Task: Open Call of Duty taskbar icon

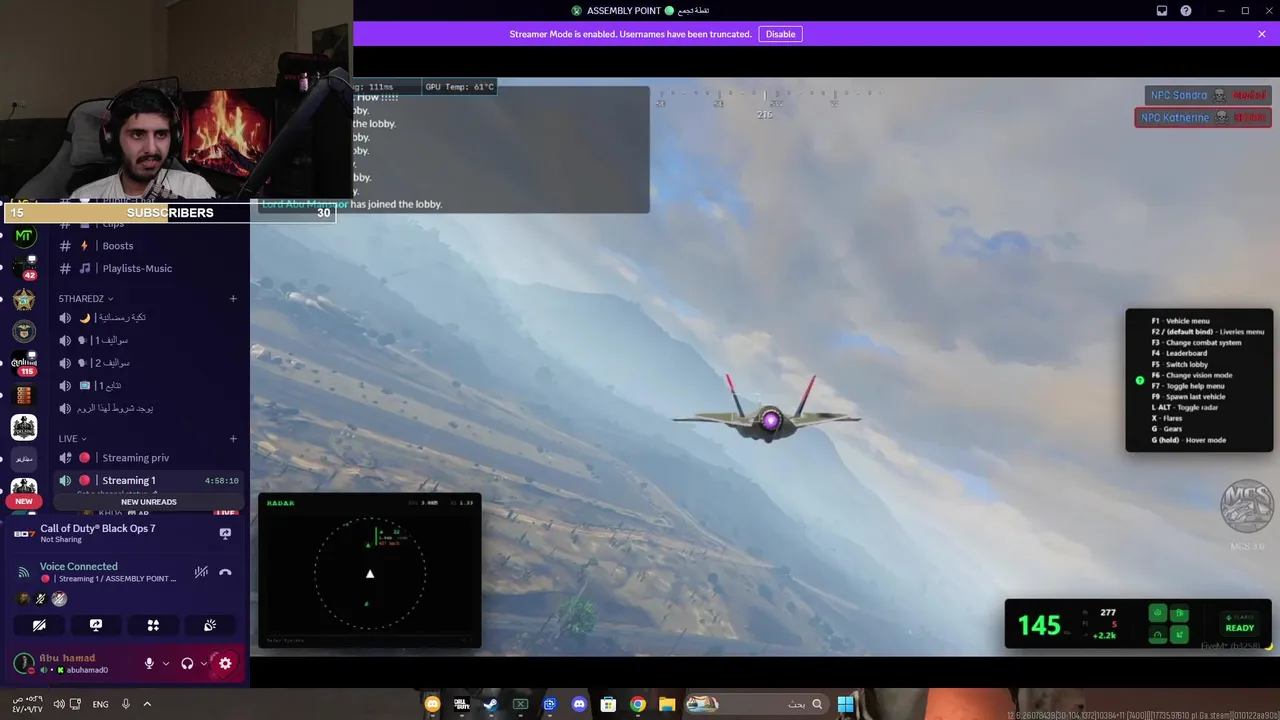Action: pos(461,704)
